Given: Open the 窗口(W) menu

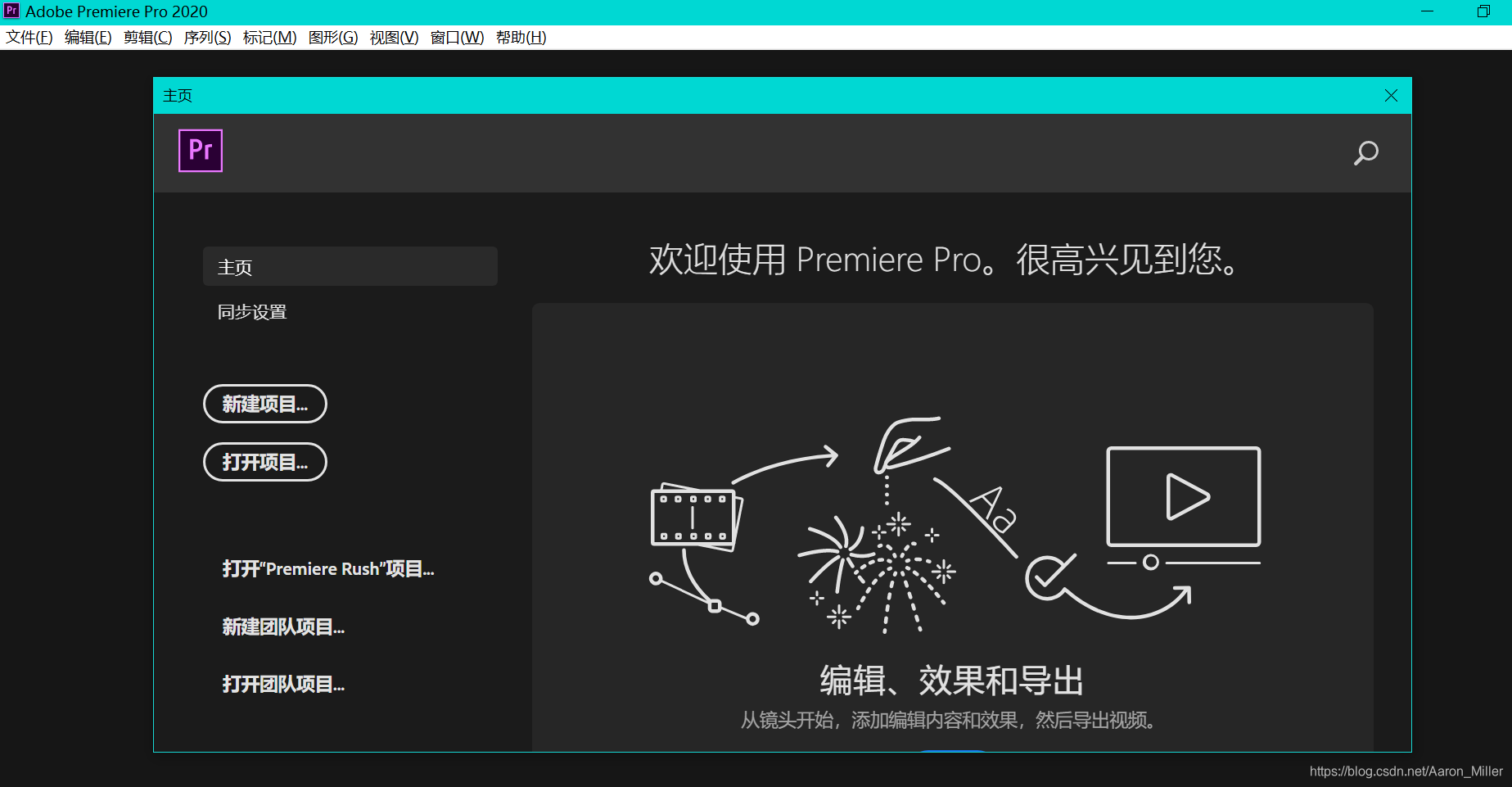Looking at the screenshot, I should tap(458, 38).
